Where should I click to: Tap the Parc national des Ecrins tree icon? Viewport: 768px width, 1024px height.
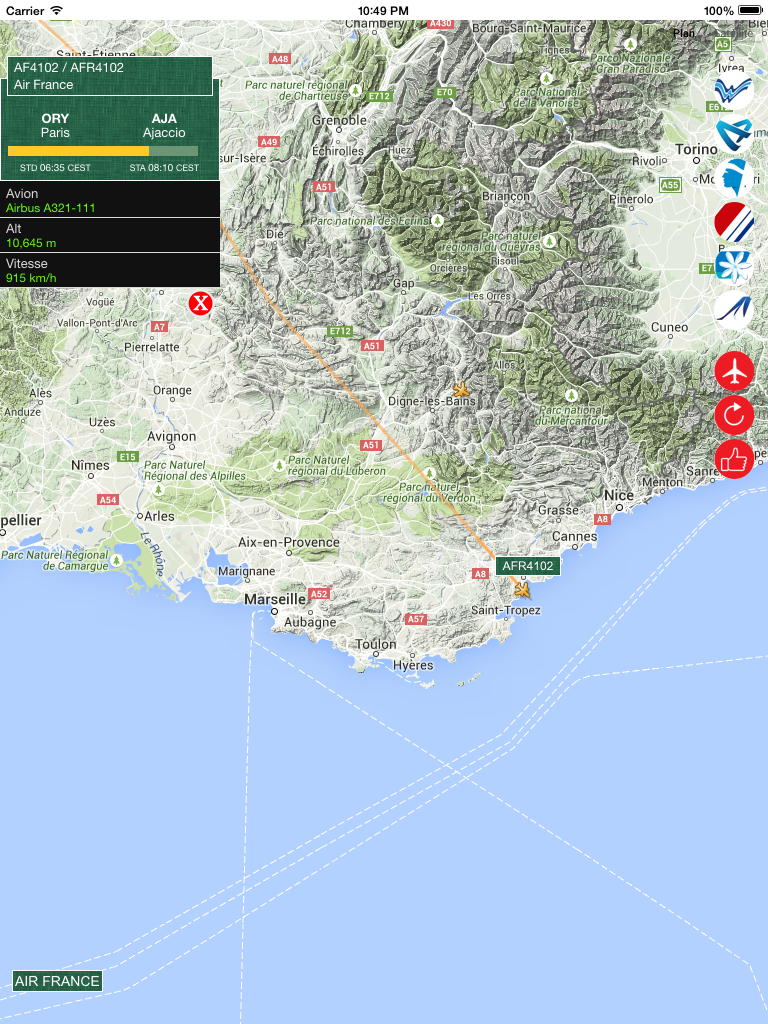pyautogui.click(x=437, y=221)
